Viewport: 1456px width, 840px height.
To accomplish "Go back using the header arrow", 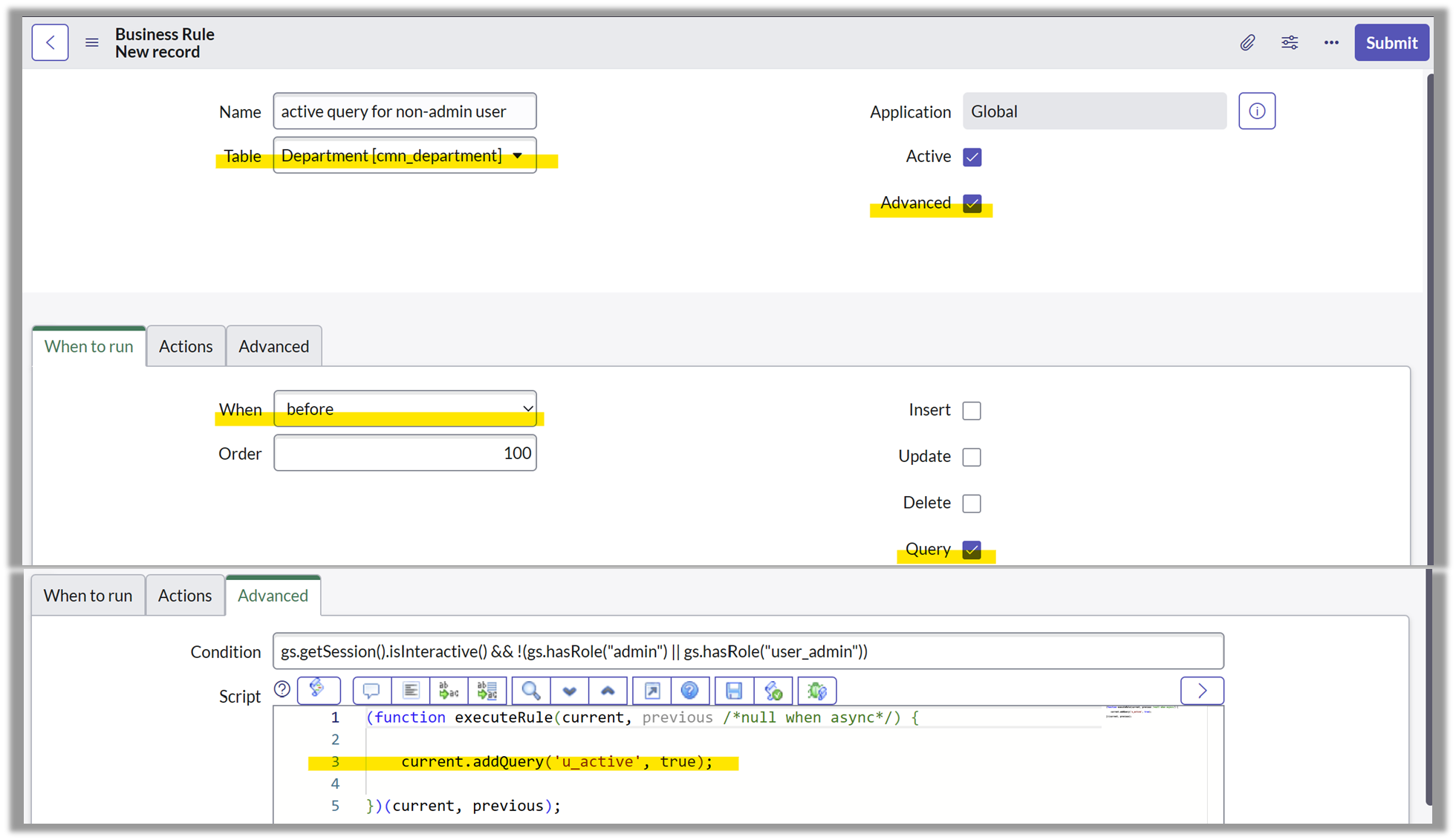I will 50,42.
